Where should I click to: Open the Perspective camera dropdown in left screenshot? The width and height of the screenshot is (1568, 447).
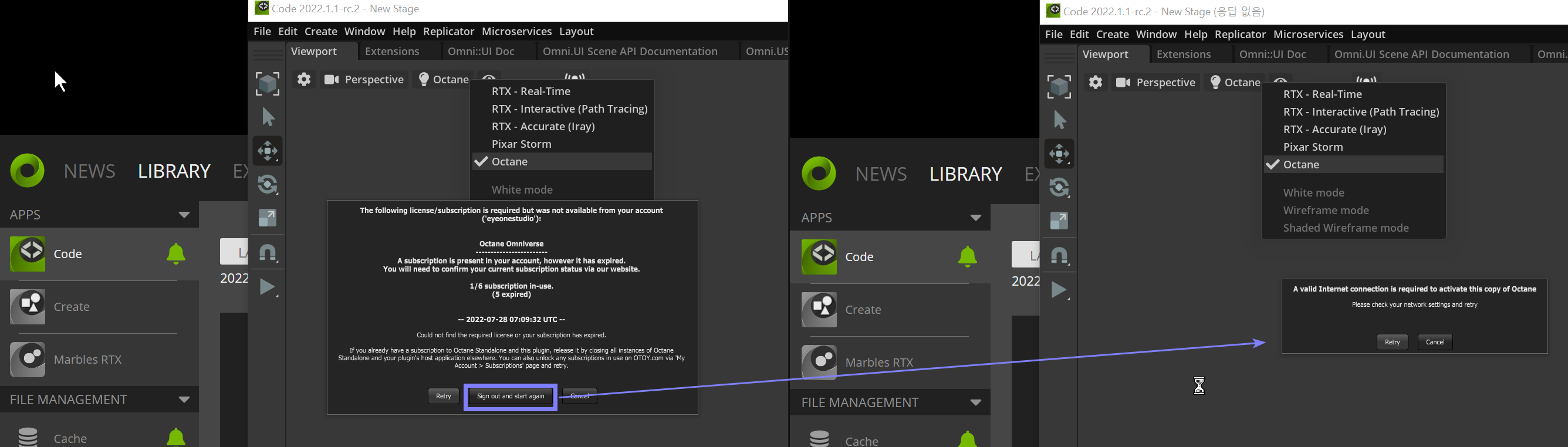363,79
